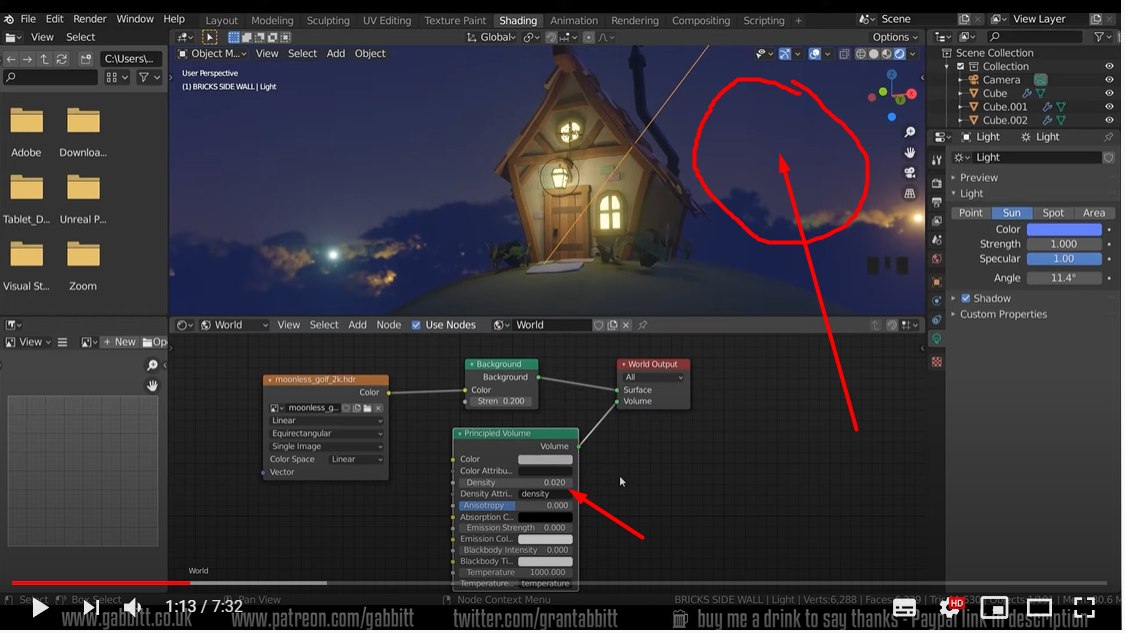The width and height of the screenshot is (1125, 633).
Task: Open the outliner filter dropdown
Action: [x=1102, y=37]
